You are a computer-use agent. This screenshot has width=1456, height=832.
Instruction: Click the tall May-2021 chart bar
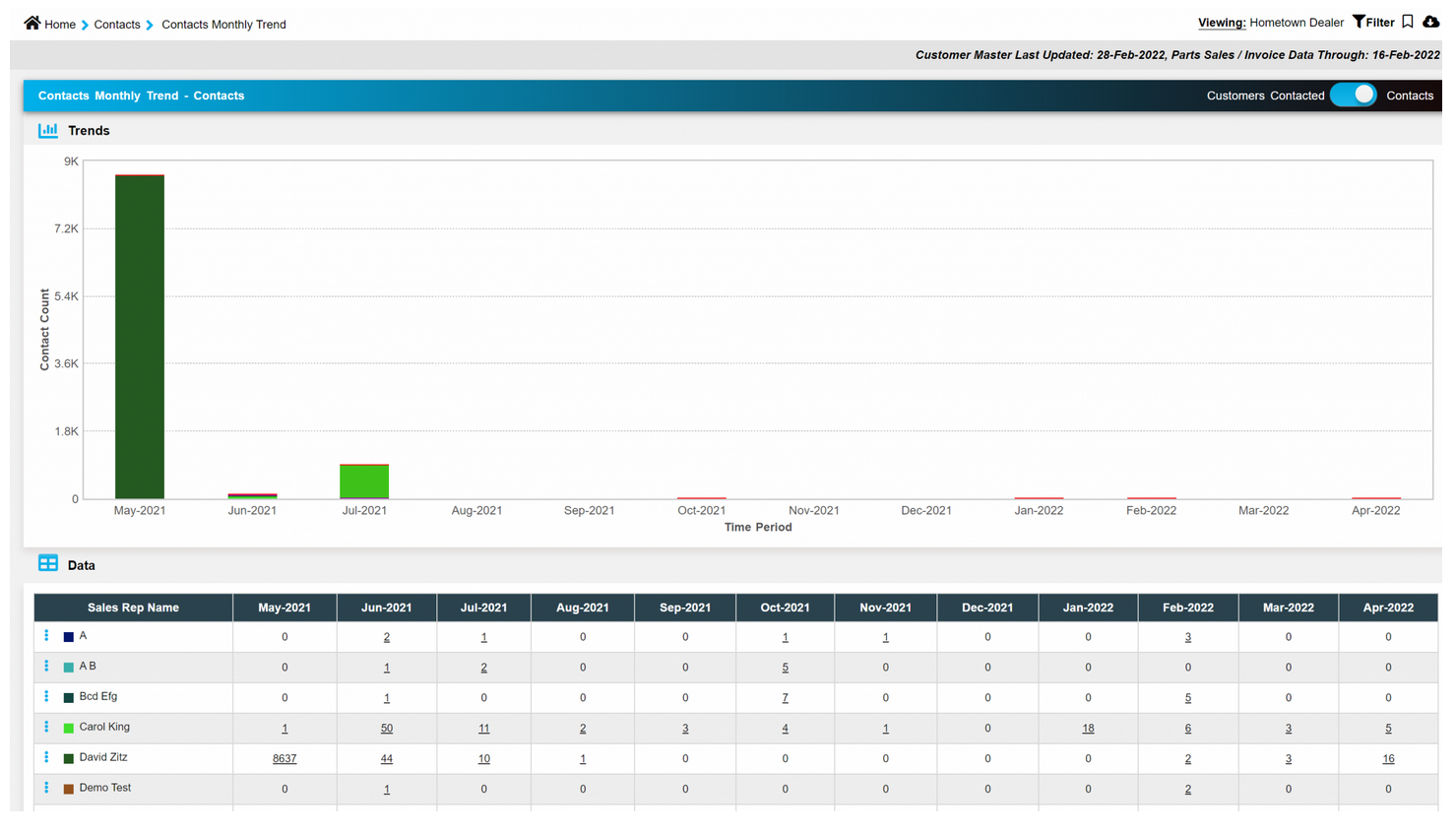[x=140, y=337]
